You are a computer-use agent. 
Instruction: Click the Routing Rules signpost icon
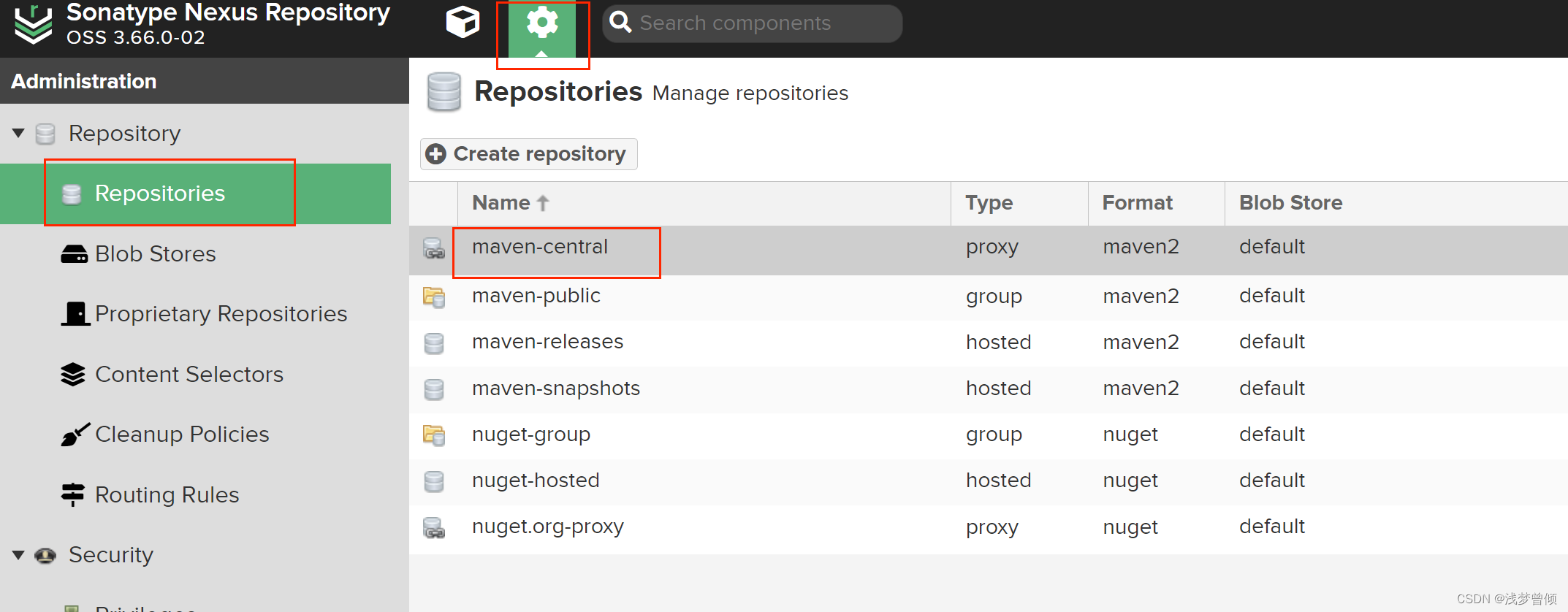(x=73, y=494)
